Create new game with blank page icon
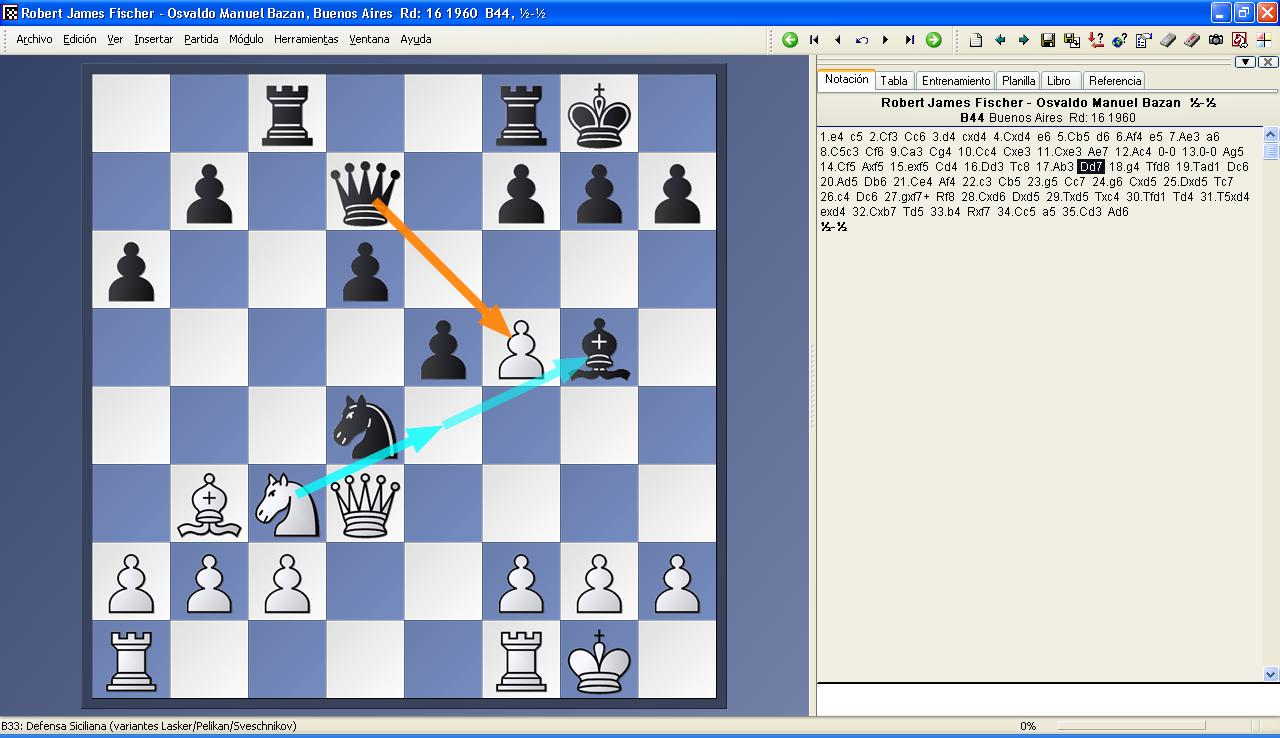1280x738 pixels. 976,40
